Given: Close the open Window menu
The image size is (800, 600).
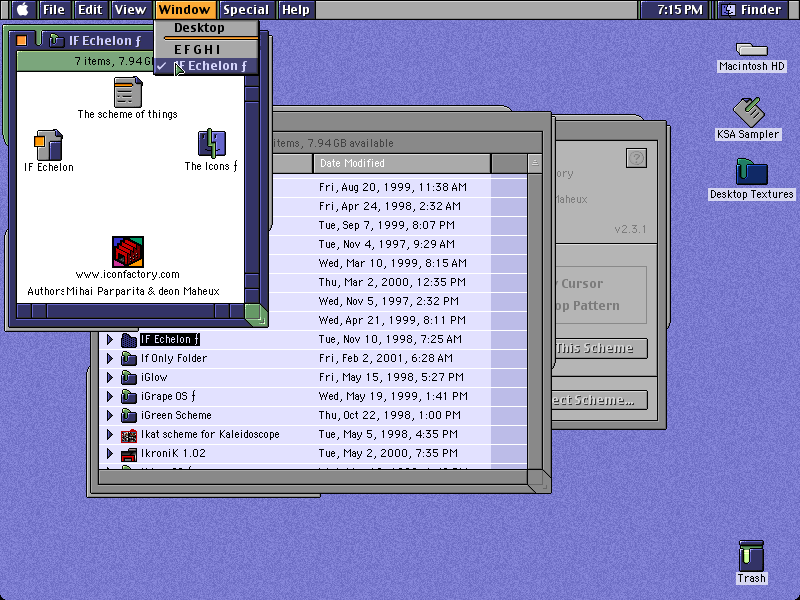Looking at the screenshot, I should (184, 9).
